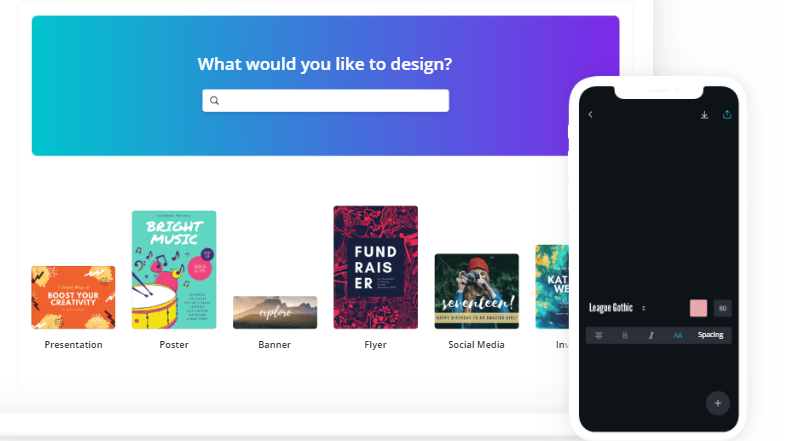Open the Spacing options

tap(710, 335)
